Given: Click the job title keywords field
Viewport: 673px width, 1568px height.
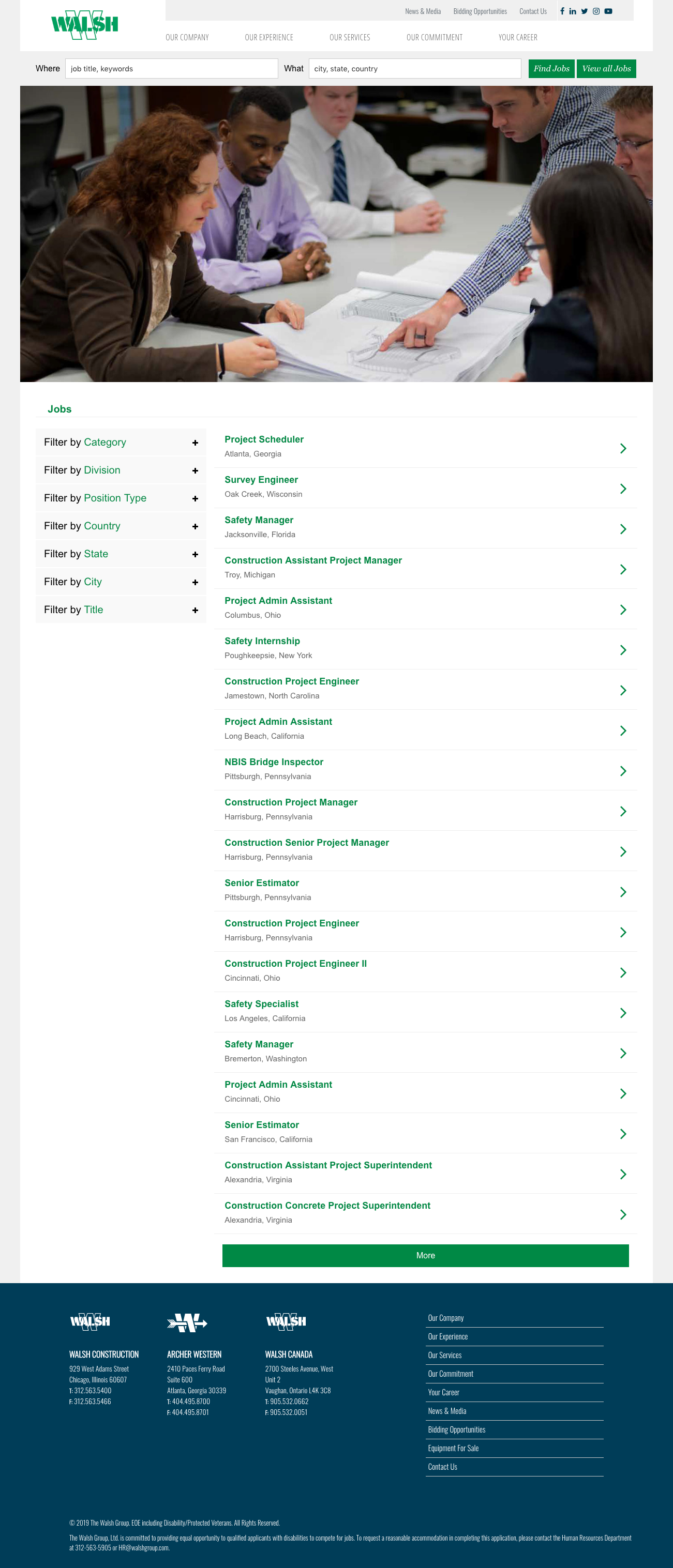Looking at the screenshot, I should (172, 69).
